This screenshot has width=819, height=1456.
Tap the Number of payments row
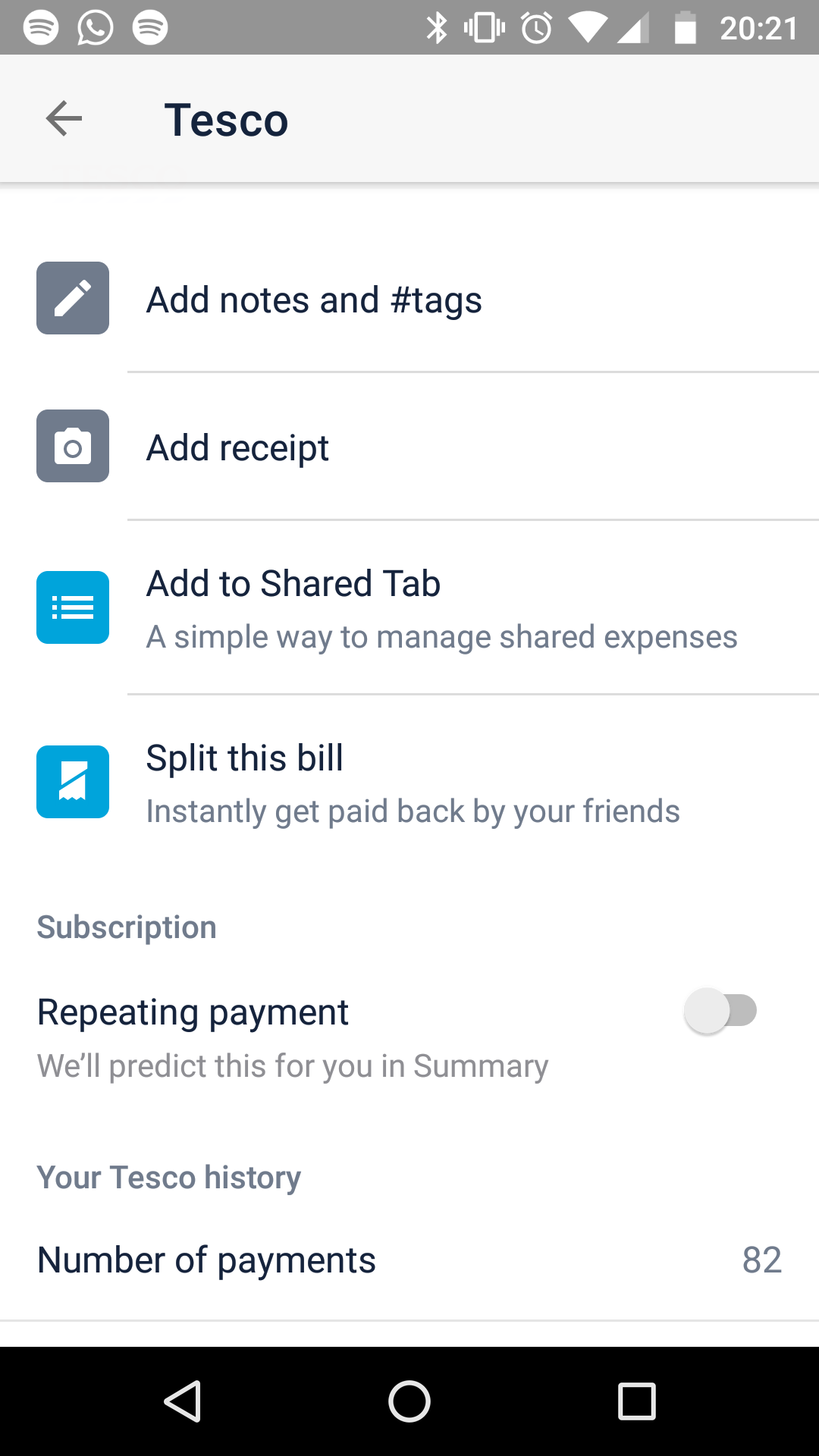pos(409,1260)
